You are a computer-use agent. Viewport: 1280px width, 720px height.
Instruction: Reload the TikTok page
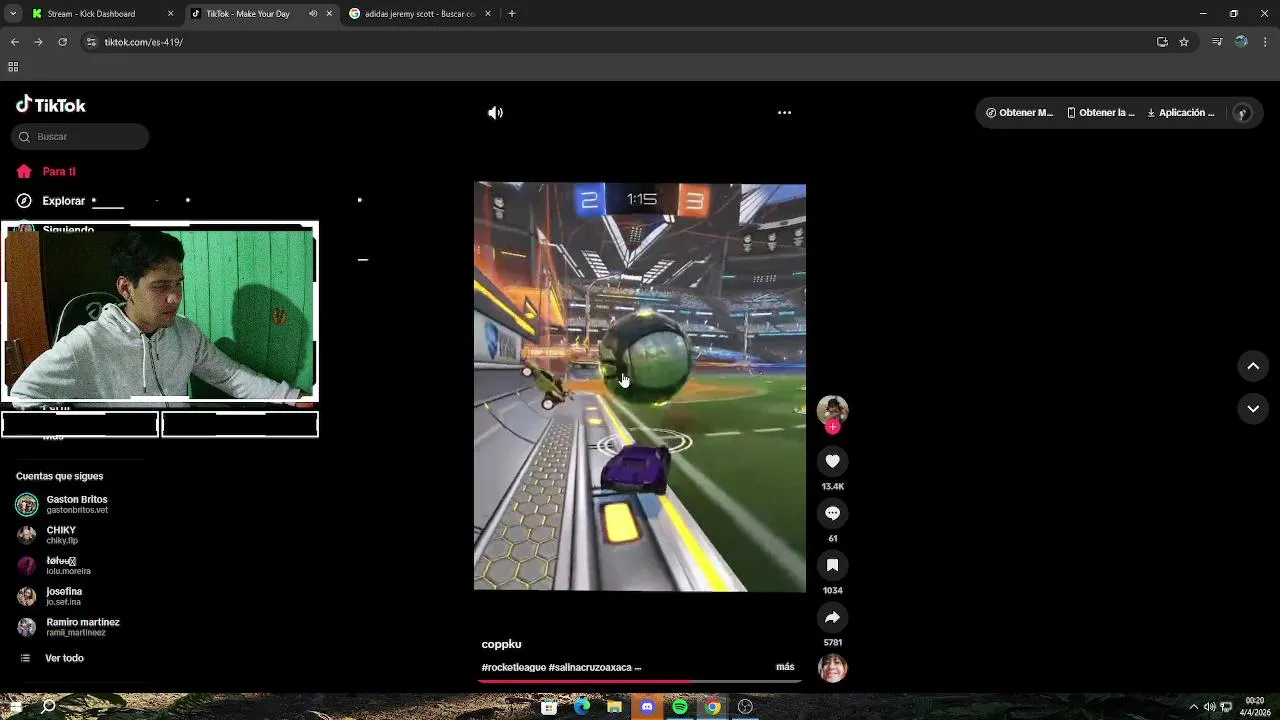coord(62,42)
